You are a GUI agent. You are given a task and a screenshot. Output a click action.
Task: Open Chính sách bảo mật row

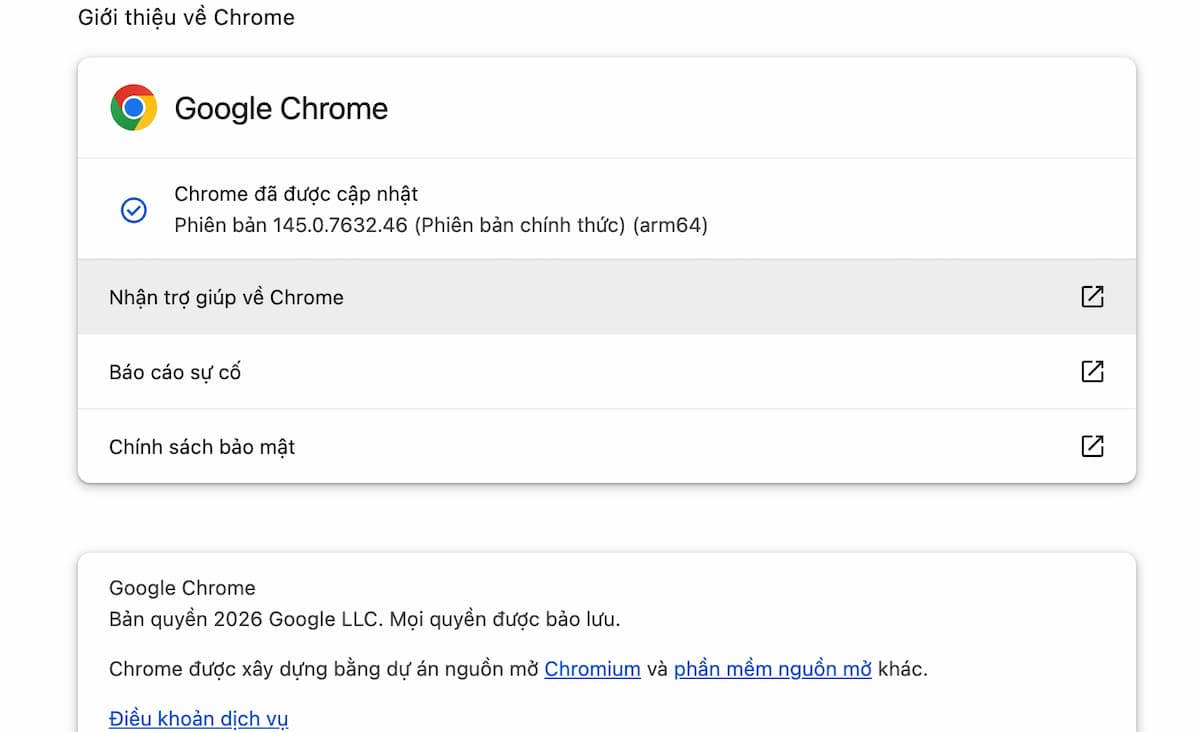(607, 446)
